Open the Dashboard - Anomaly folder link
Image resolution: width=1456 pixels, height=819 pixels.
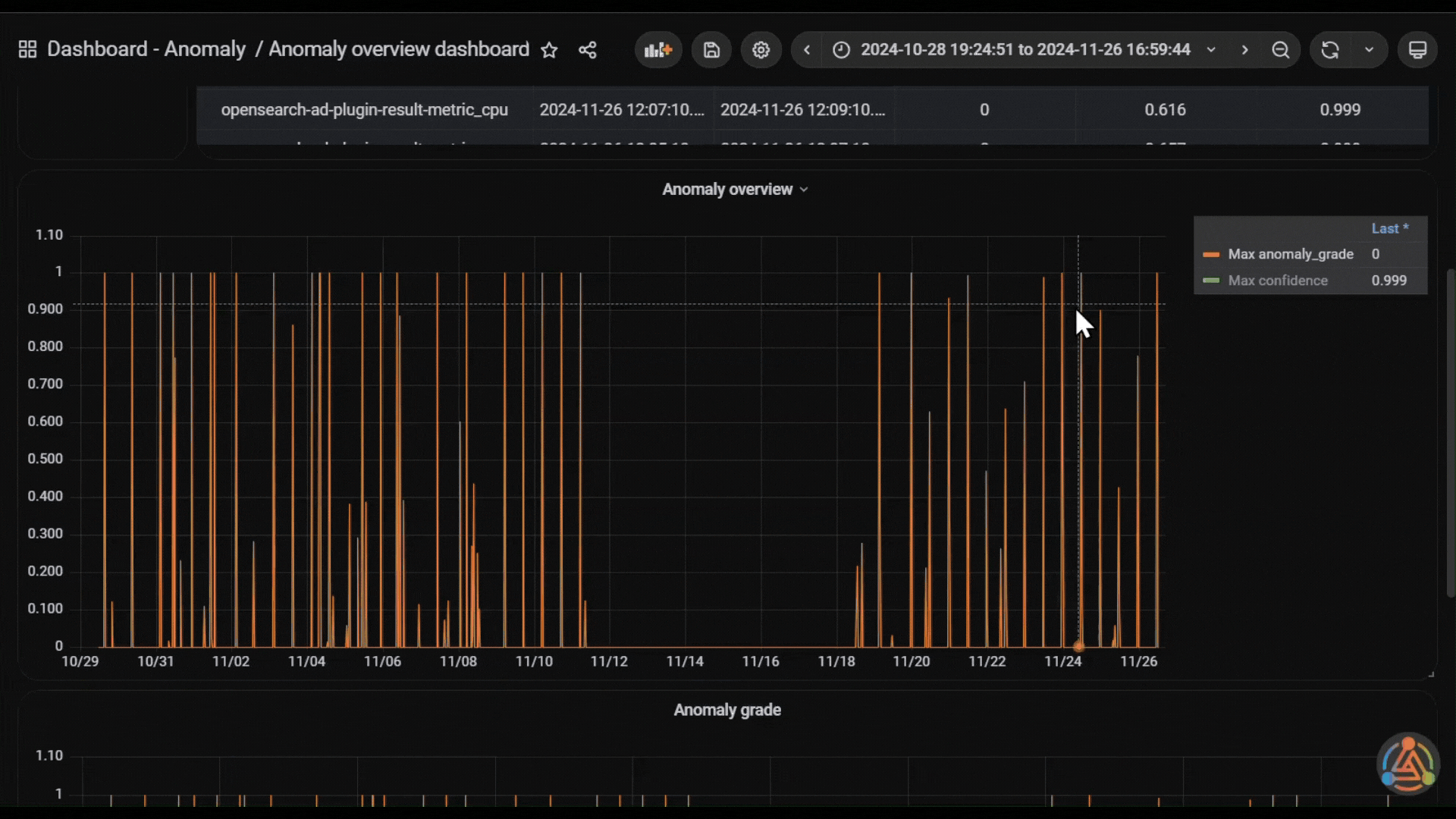(146, 49)
